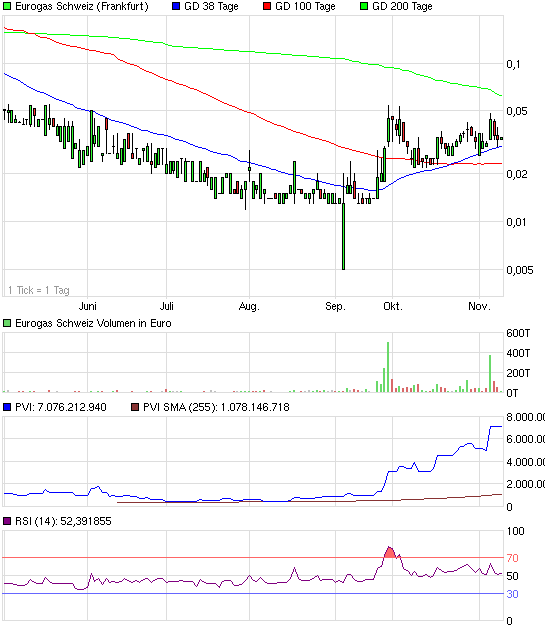The width and height of the screenshot is (545, 629).
Task: Click the 0,01 price axis label
Action: 517,222
